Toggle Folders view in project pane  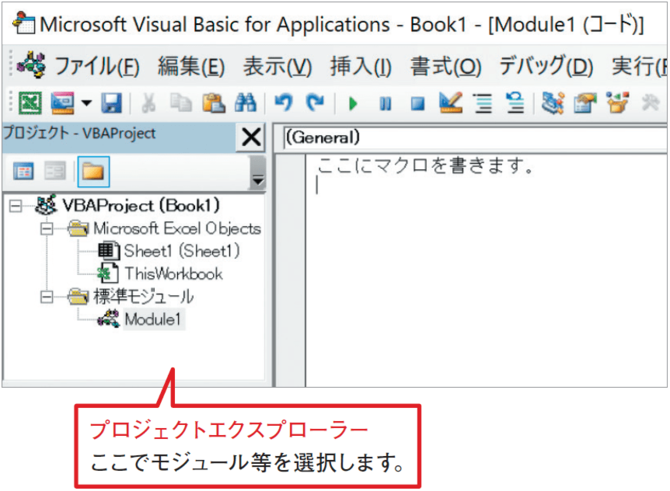point(94,172)
